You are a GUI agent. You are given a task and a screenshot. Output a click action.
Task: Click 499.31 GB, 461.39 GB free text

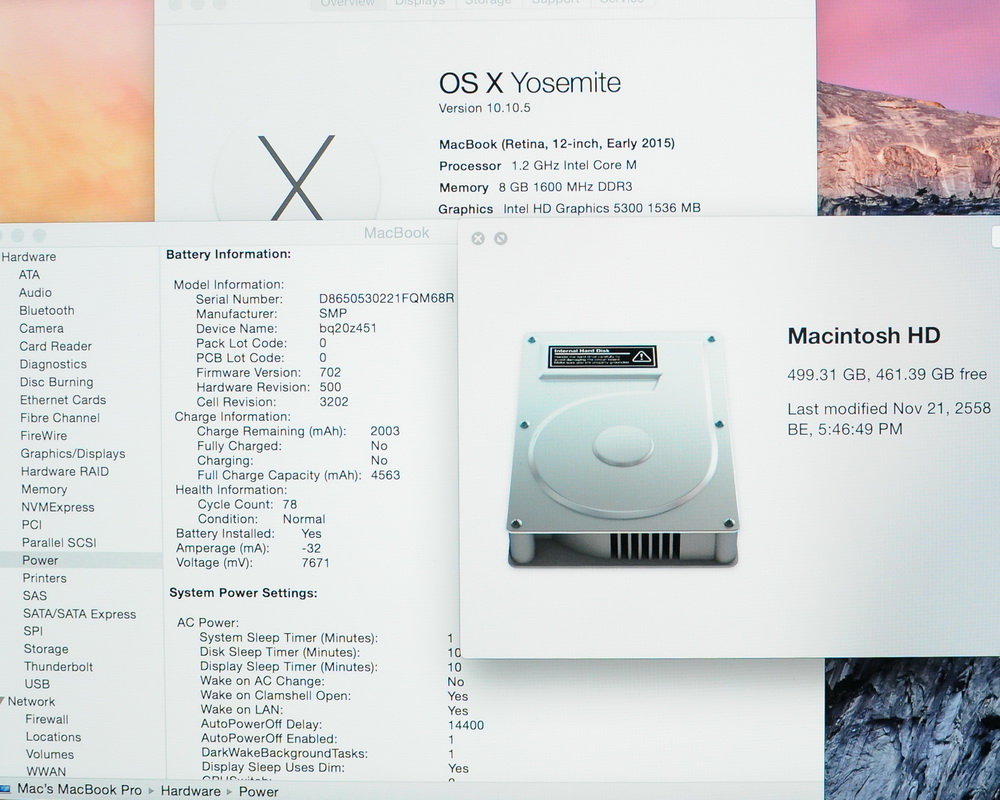pyautogui.click(x=887, y=374)
